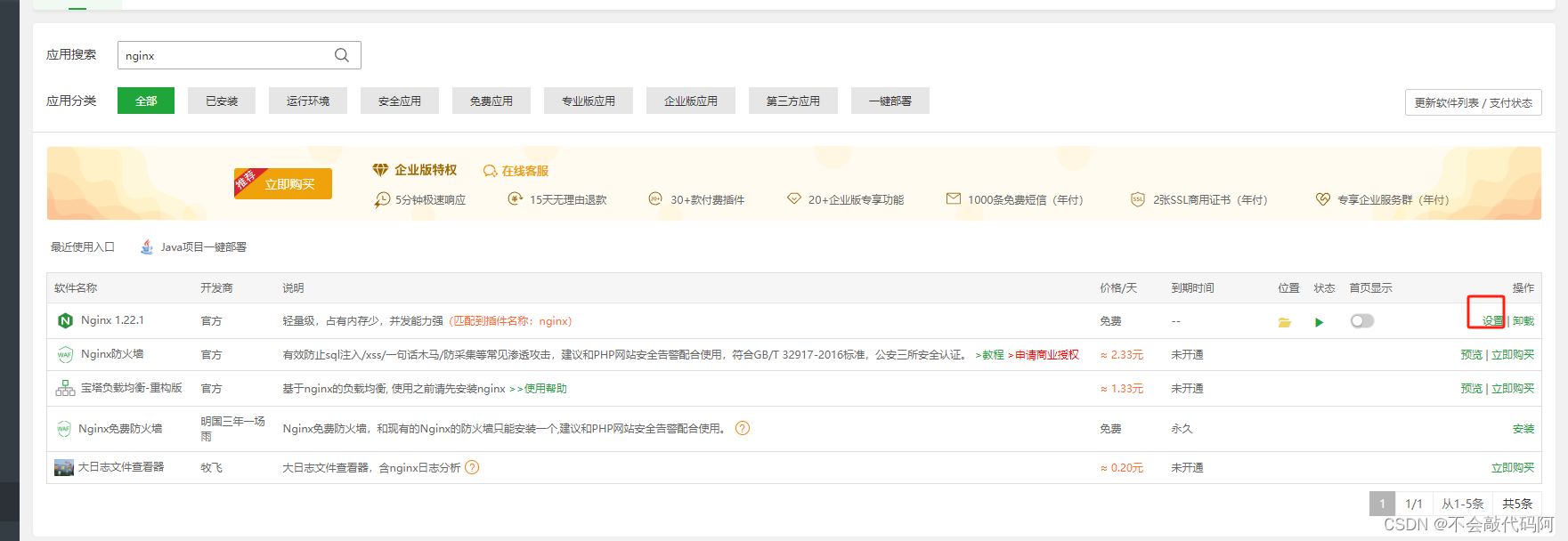Click the 立即购买 banner button
The height and width of the screenshot is (541, 1568).
[x=283, y=183]
